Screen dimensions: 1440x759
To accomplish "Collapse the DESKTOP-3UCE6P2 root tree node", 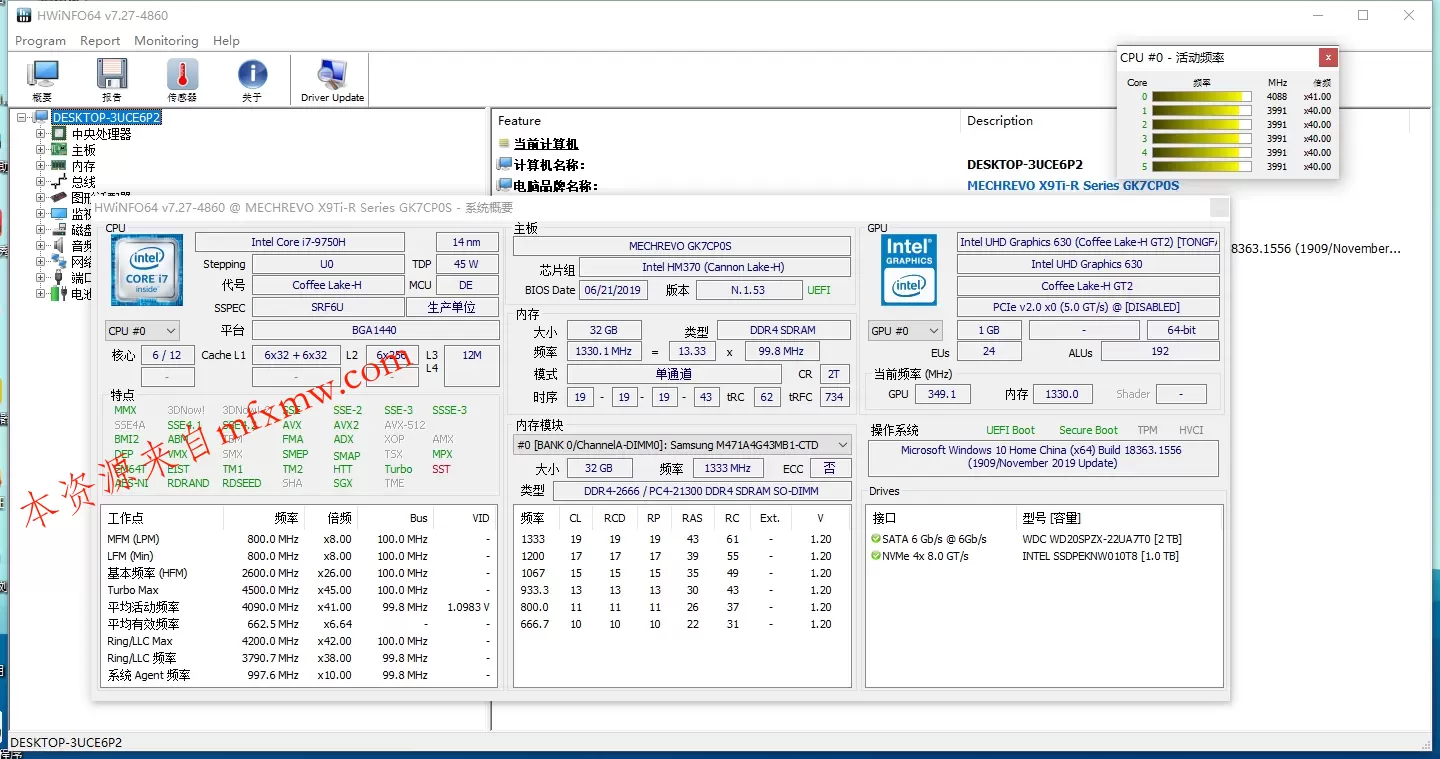I will tap(23, 118).
